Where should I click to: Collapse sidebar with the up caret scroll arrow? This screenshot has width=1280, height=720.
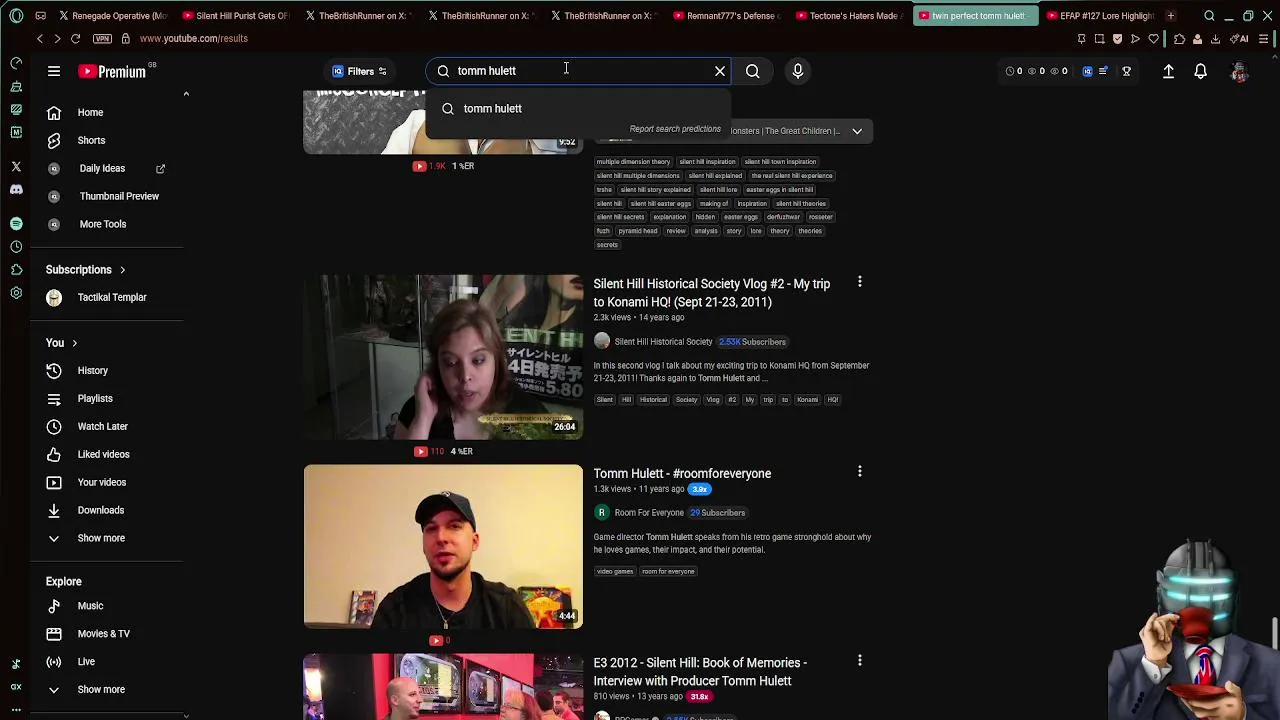(186, 94)
